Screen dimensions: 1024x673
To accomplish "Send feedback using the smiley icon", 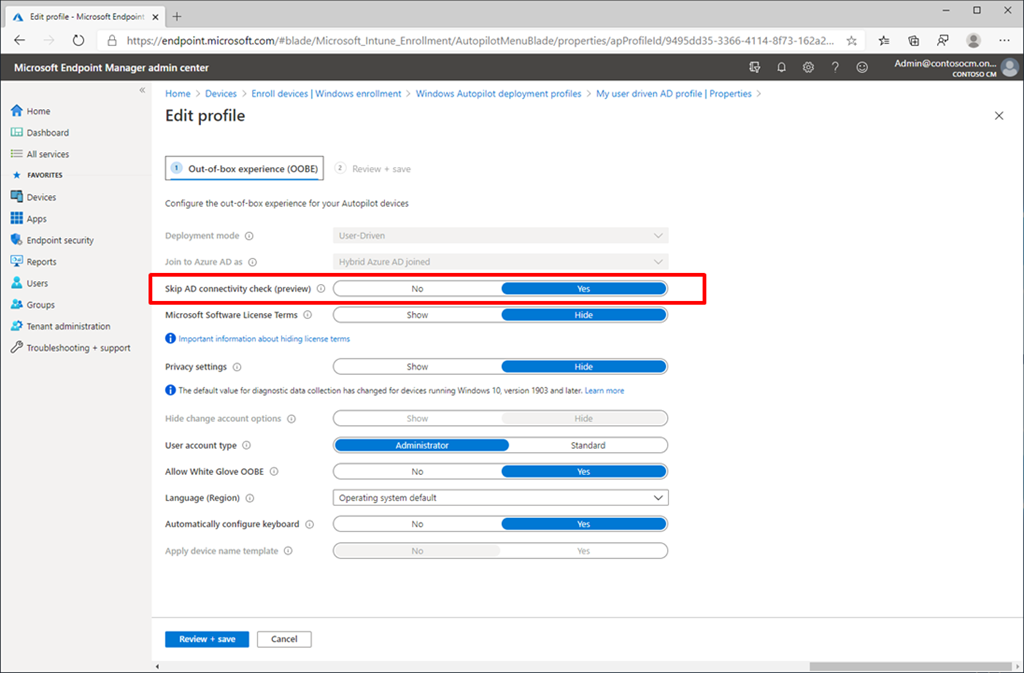I will 862,67.
